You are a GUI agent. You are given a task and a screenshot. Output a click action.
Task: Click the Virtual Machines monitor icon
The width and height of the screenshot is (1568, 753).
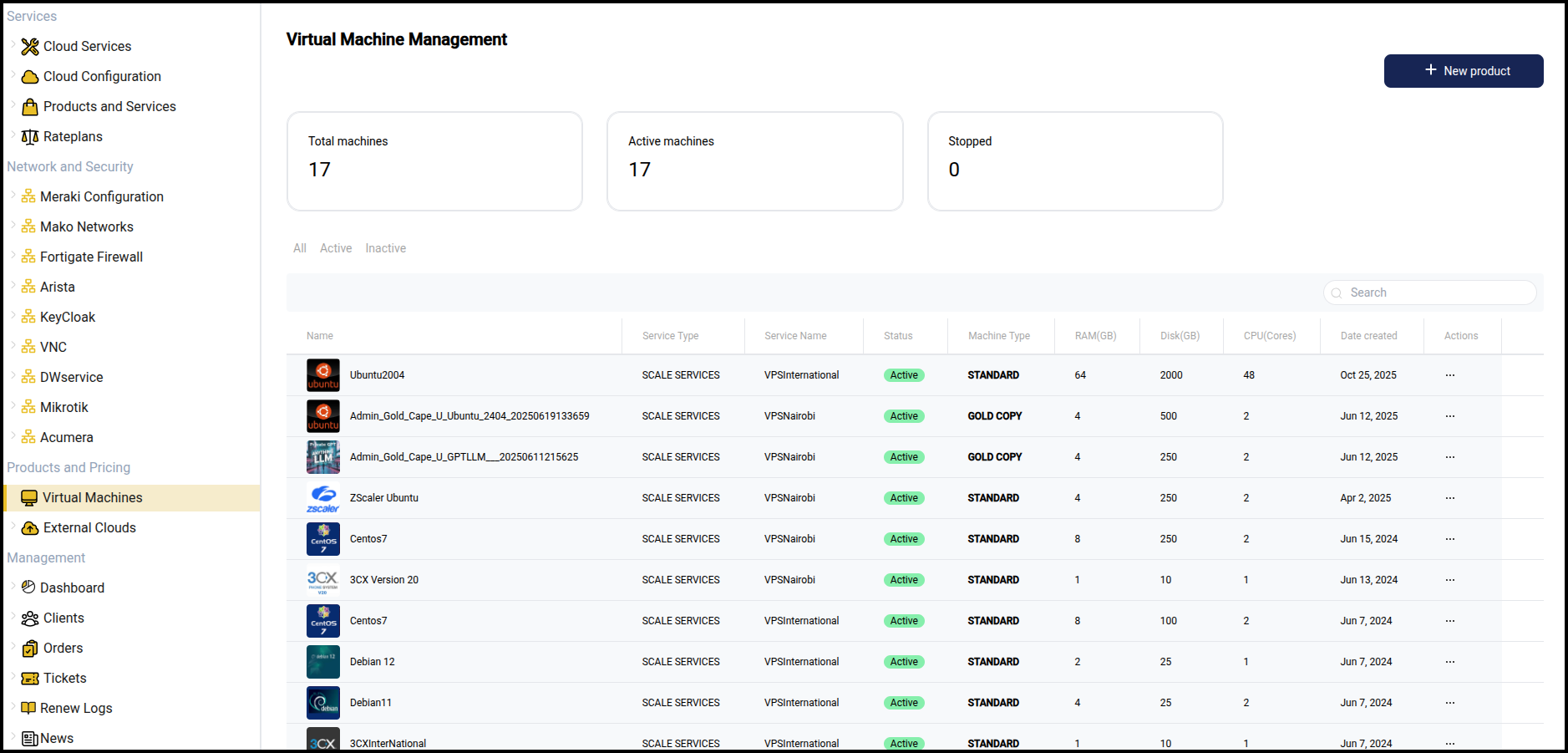29,498
